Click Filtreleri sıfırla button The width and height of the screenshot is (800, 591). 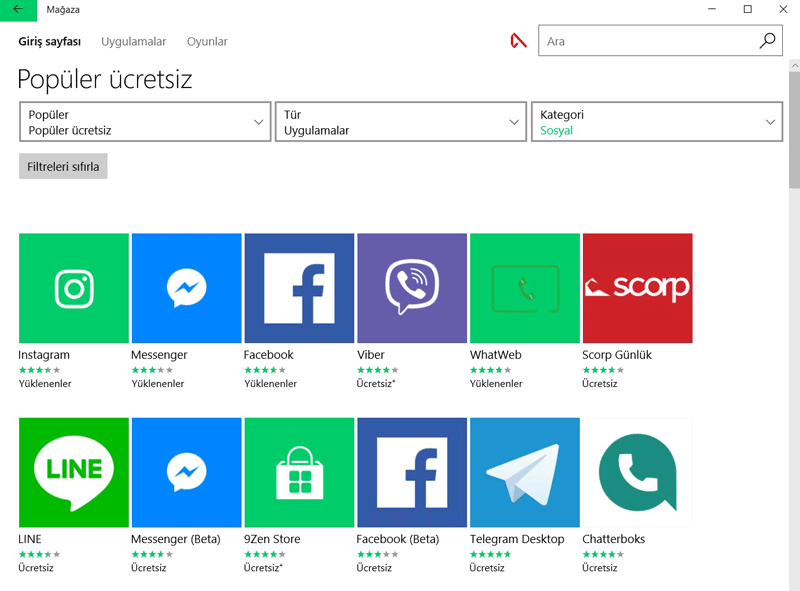coord(63,166)
